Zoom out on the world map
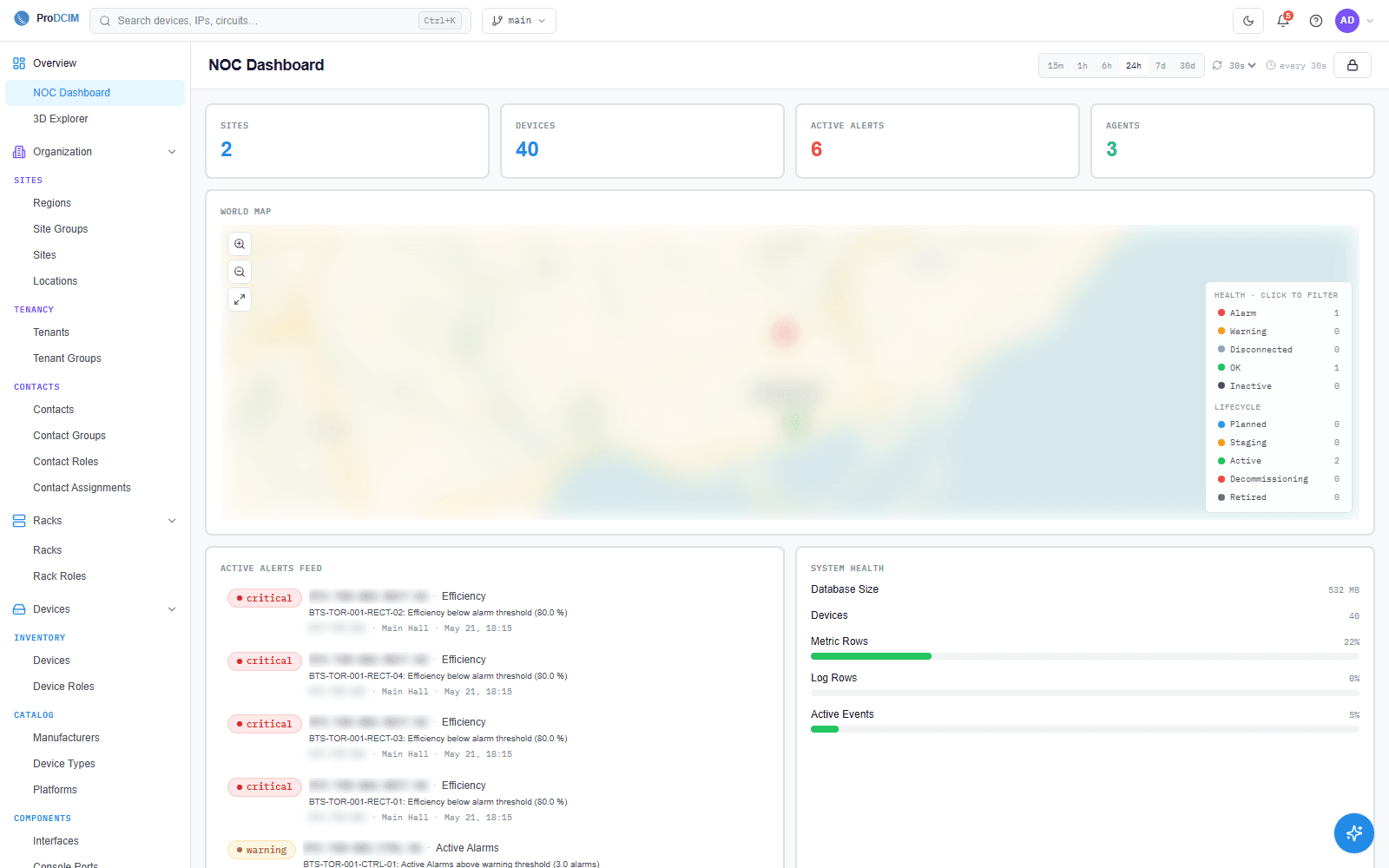Viewport: 1389px width, 868px height. click(x=240, y=272)
